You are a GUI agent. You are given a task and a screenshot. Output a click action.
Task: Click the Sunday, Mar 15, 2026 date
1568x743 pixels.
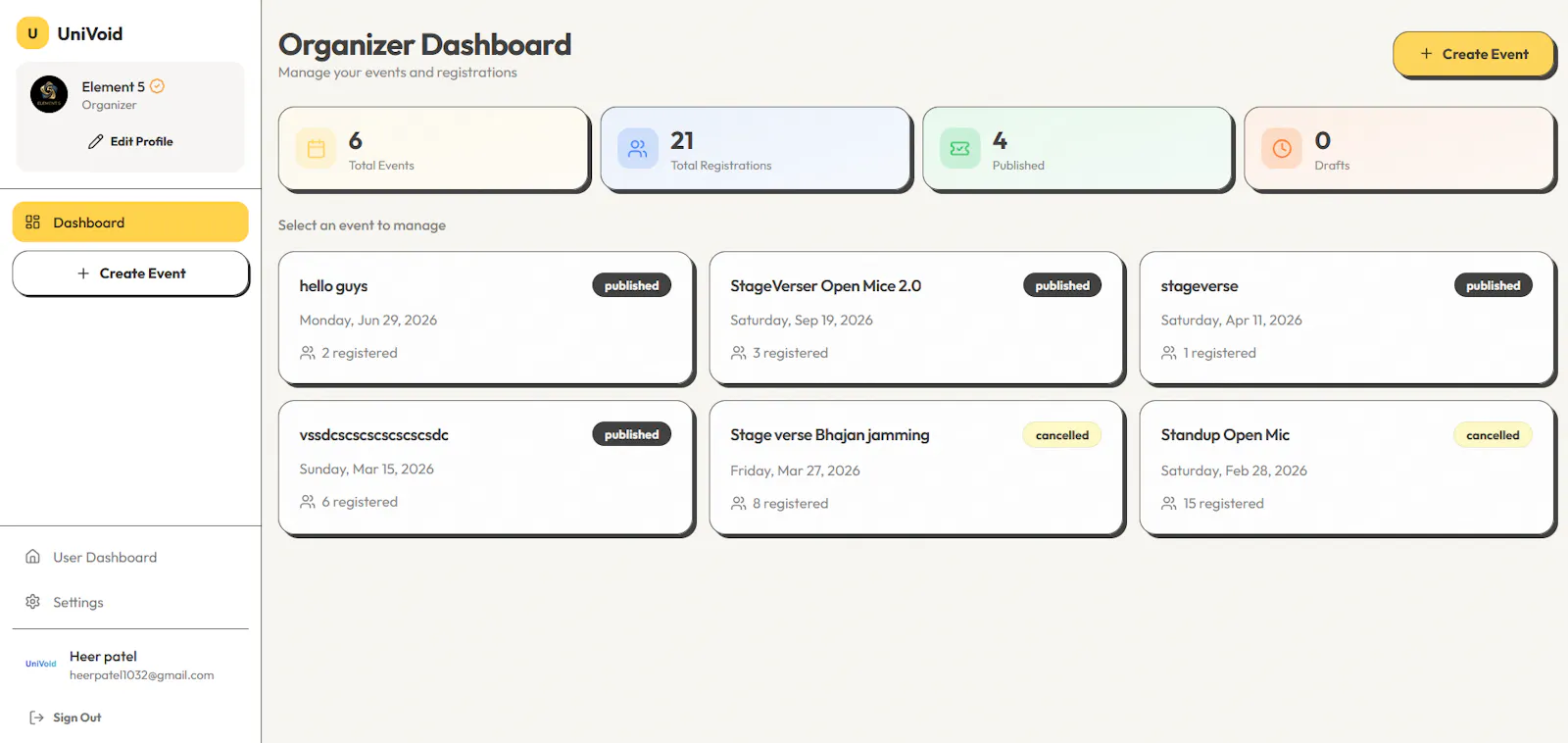point(367,470)
